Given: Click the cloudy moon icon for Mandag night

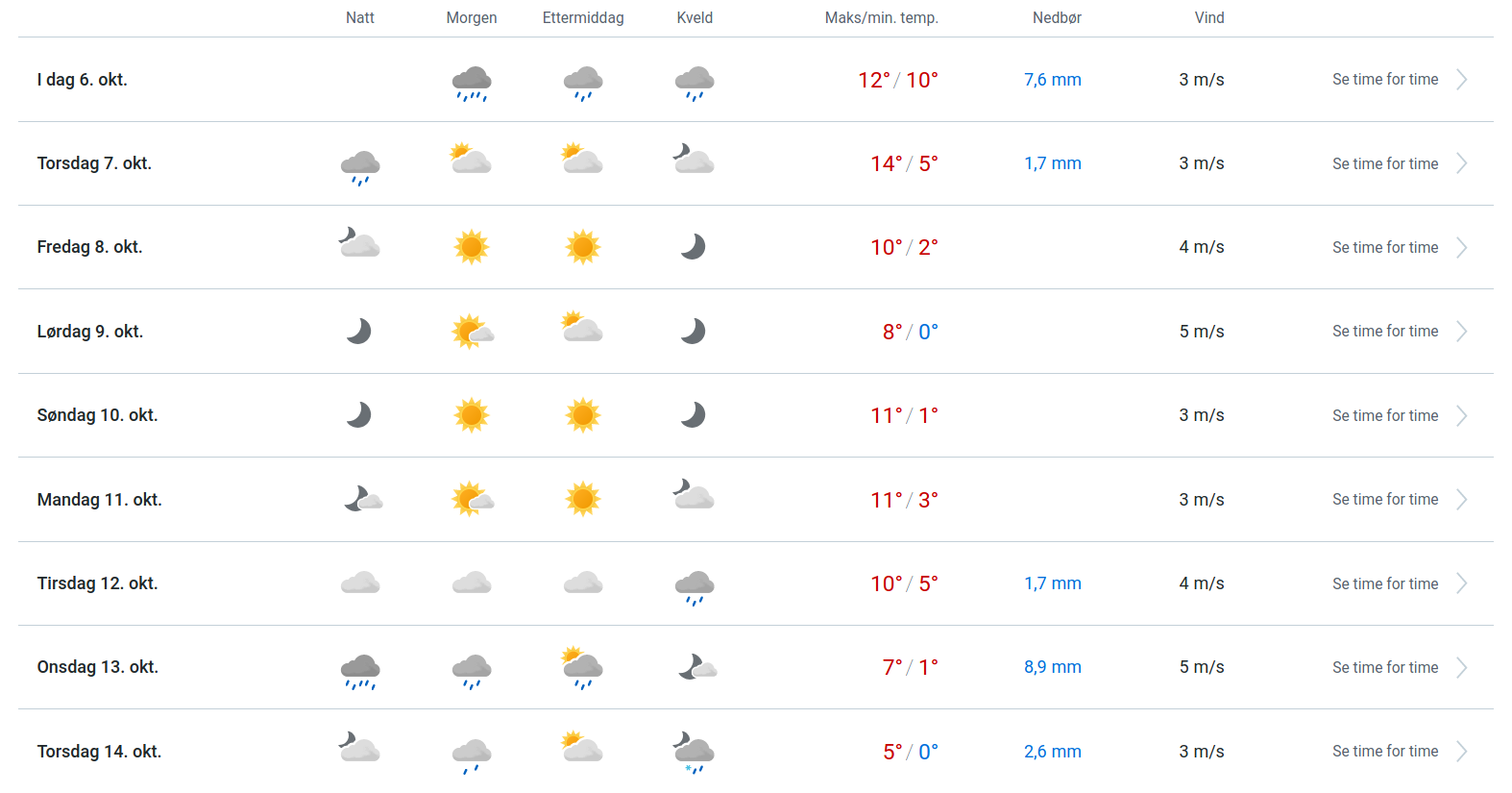Looking at the screenshot, I should 363,499.
